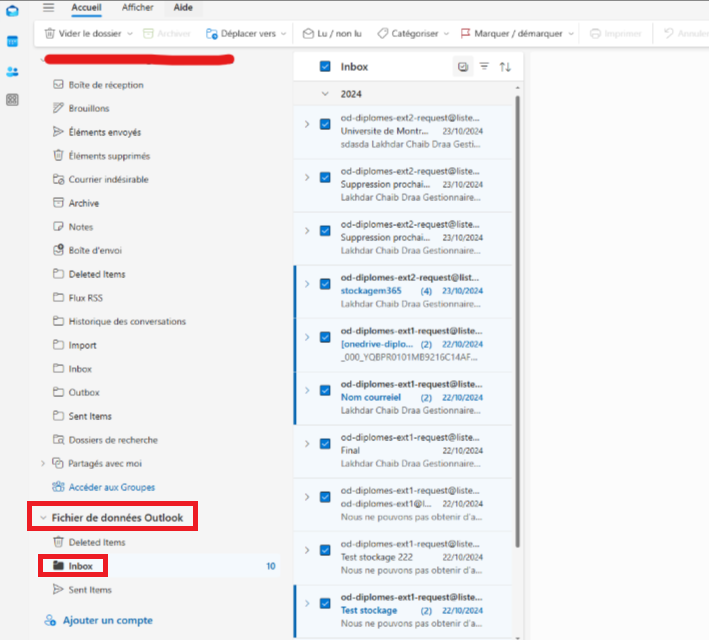The height and width of the screenshot is (640, 709).
Task: Open the Calendar icon in left rail
Action: (12, 42)
